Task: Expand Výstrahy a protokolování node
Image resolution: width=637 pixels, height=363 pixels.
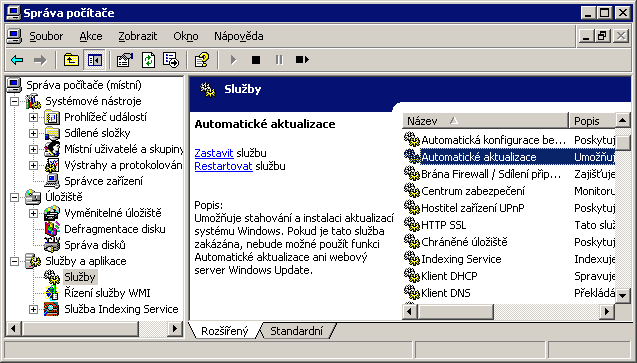Action: 33,165
